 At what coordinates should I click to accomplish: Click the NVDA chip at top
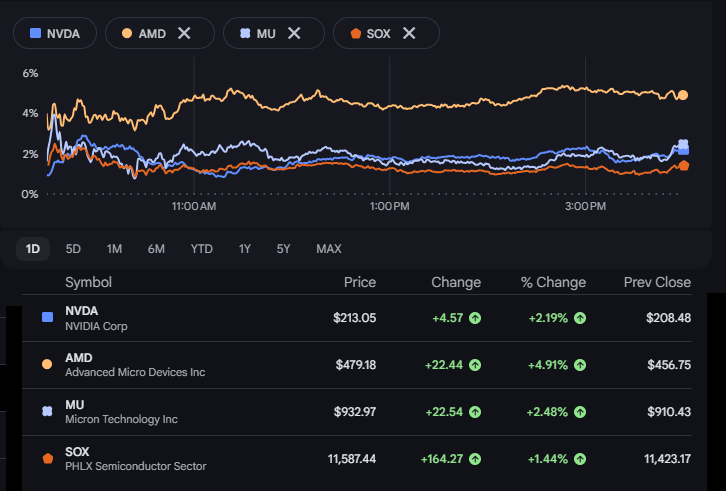click(55, 33)
